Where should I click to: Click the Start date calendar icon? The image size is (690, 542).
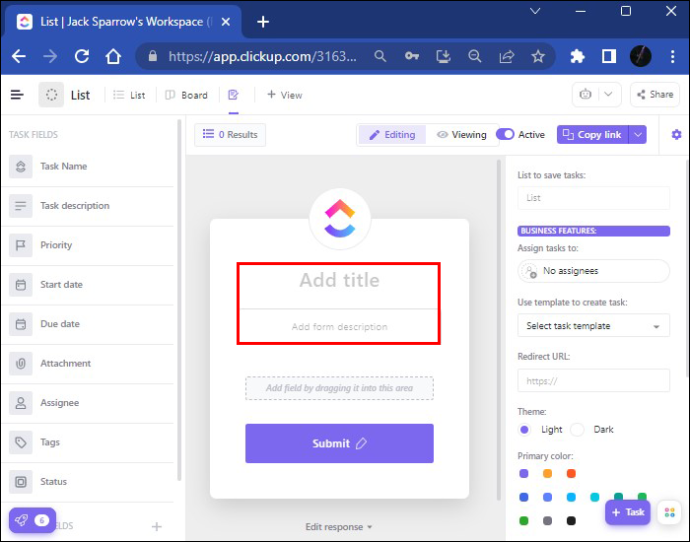click(x=20, y=285)
